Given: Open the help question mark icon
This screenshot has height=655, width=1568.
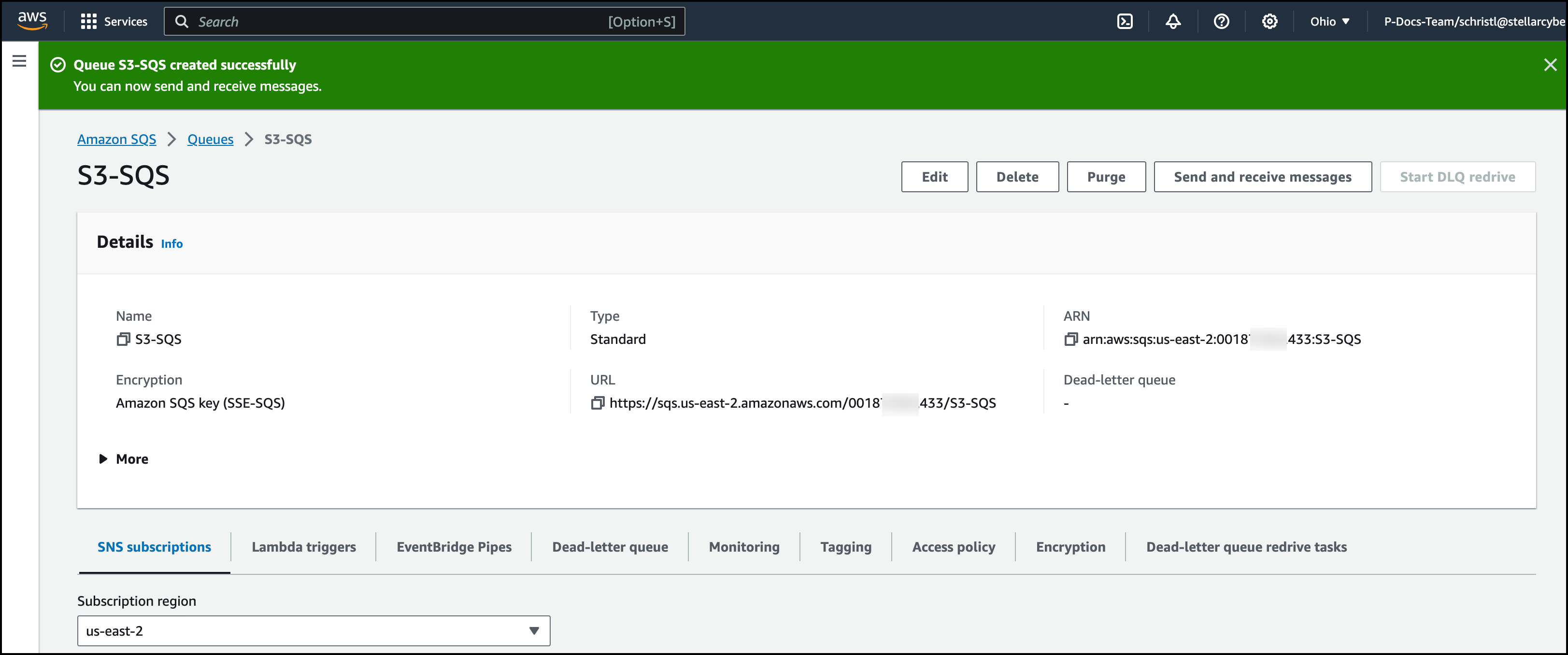Looking at the screenshot, I should coord(1221,21).
